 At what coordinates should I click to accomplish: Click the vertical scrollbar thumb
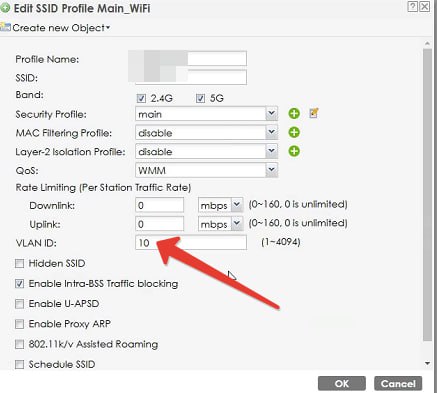click(427, 195)
